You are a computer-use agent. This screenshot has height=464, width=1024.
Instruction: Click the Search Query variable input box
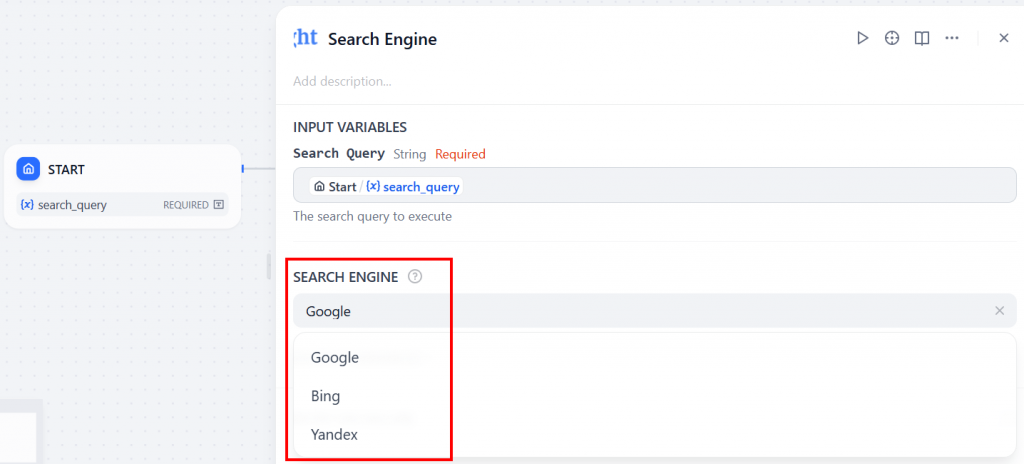(700, 186)
